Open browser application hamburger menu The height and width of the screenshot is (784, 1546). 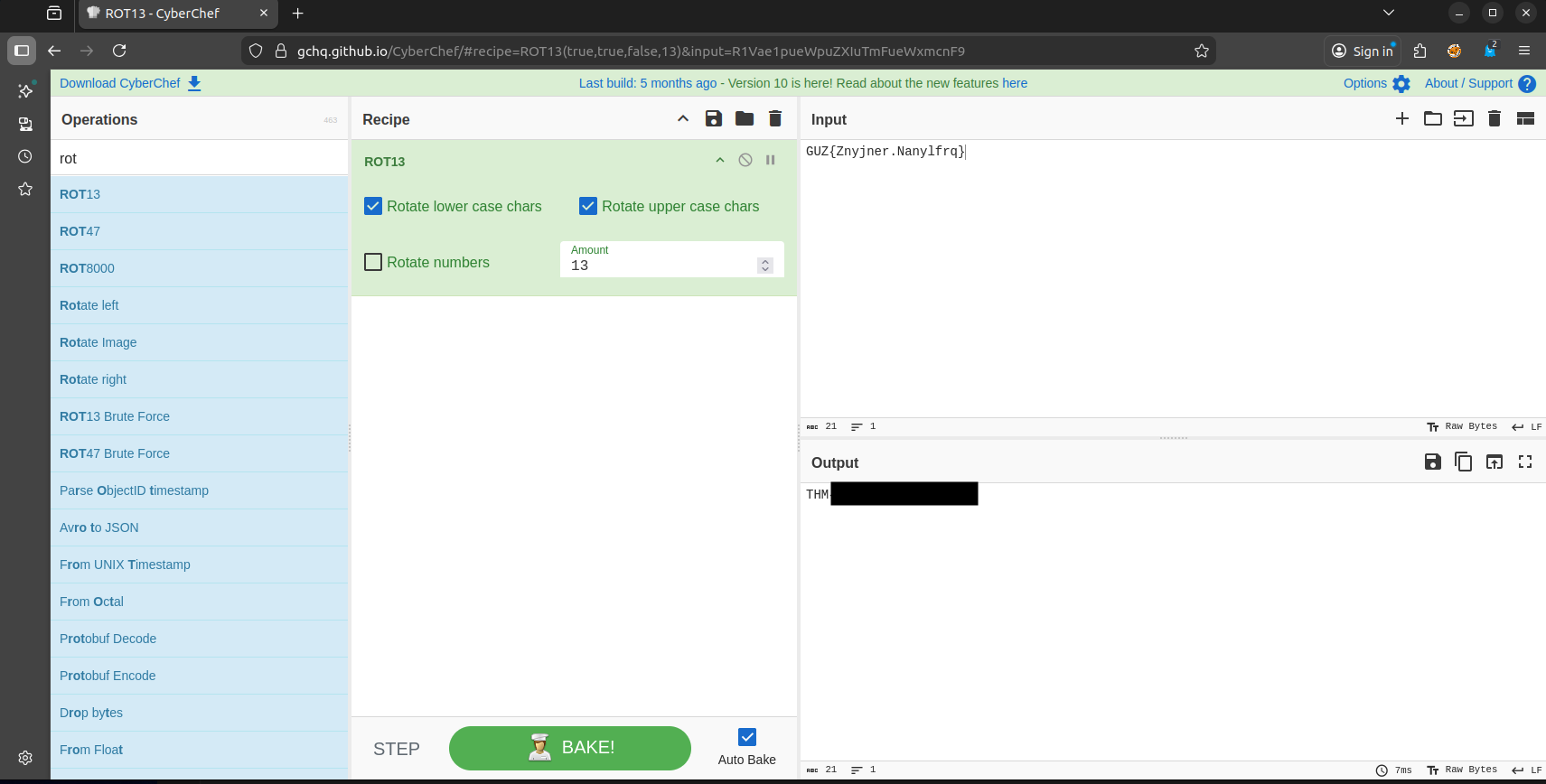[1524, 51]
